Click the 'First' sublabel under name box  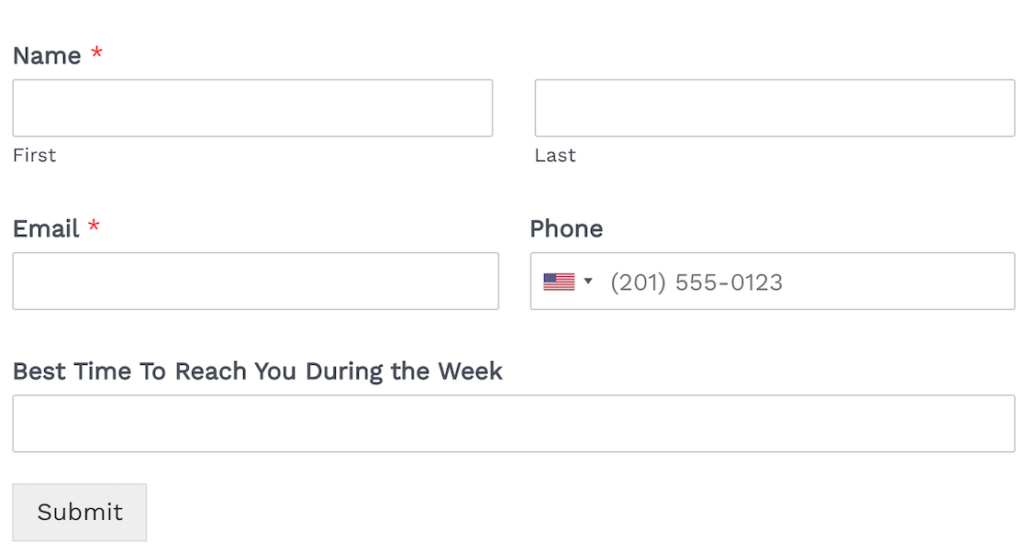click(34, 155)
